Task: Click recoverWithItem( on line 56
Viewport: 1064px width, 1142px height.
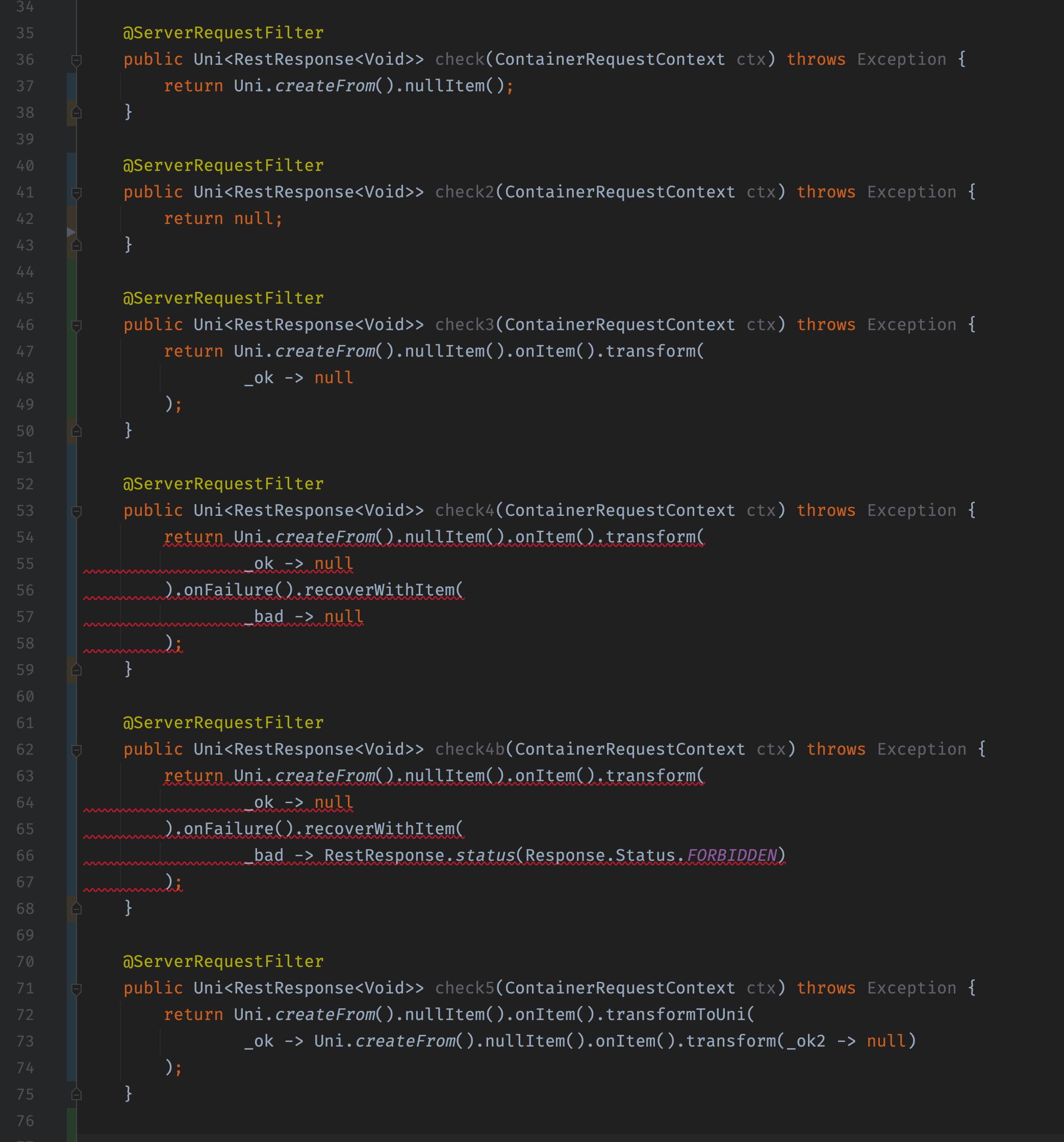Action: [384, 590]
